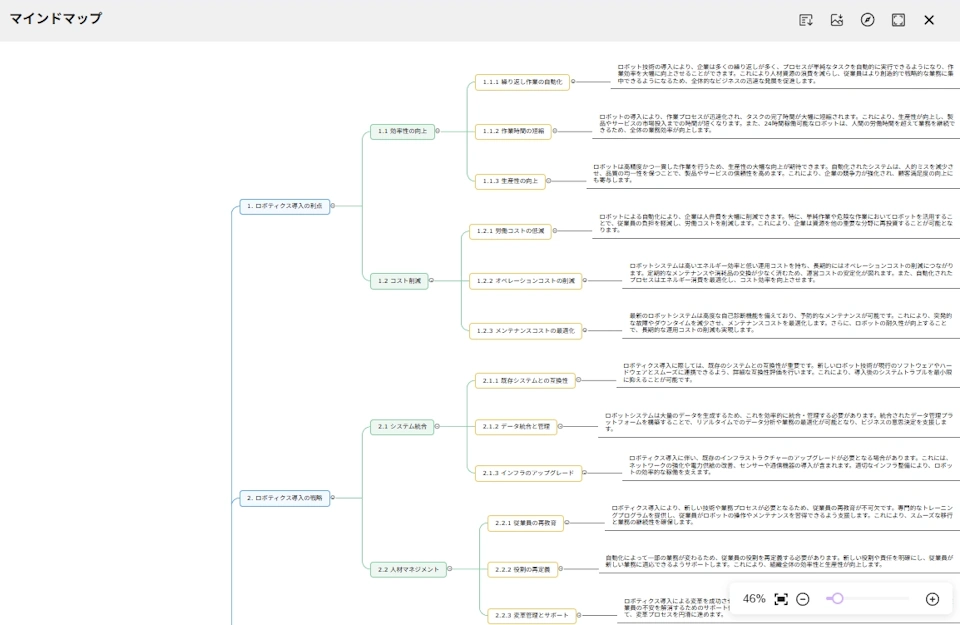Screen dimensions: 960x625
Task: Collapse the 2.1 システム統合 branch toggle
Action: [x=438, y=427]
